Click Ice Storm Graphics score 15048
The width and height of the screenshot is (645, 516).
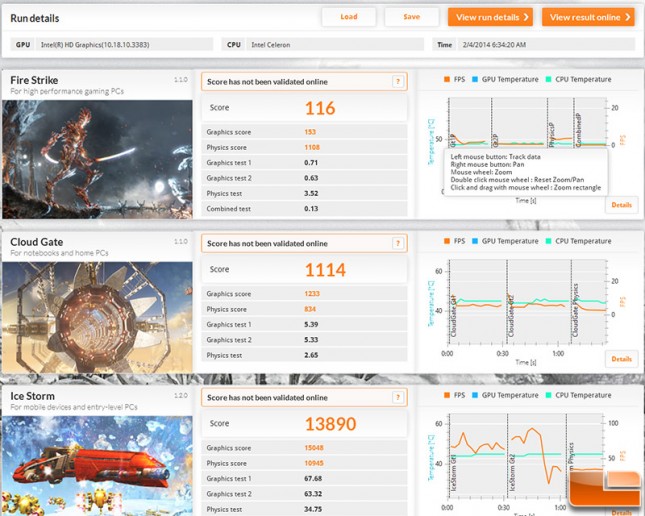coord(314,448)
